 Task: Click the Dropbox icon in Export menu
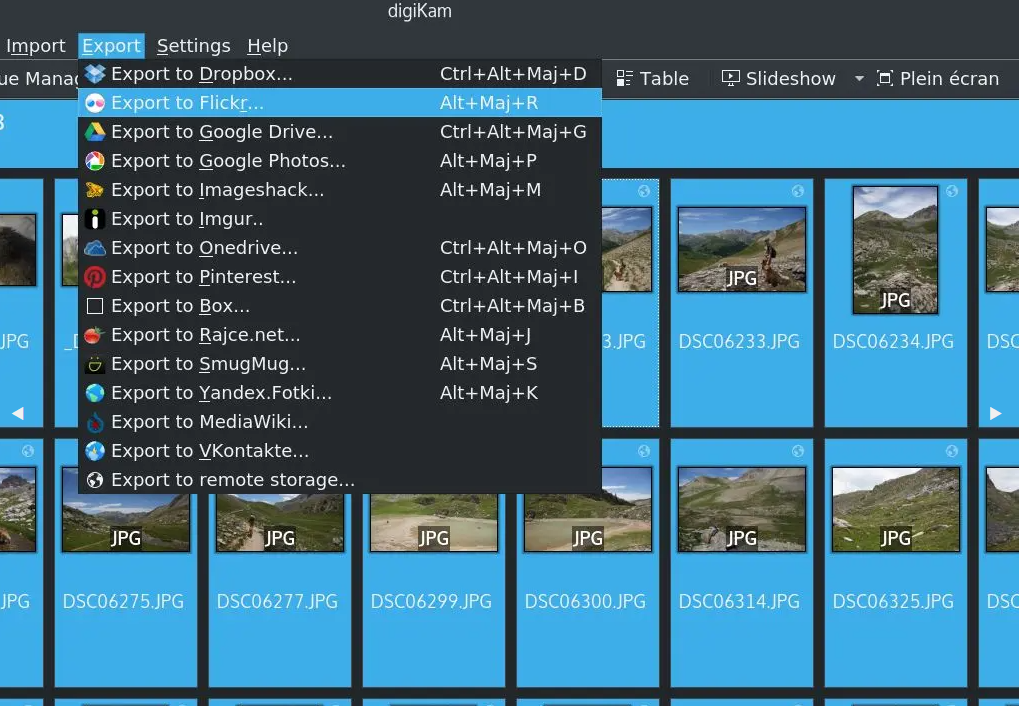pos(95,74)
